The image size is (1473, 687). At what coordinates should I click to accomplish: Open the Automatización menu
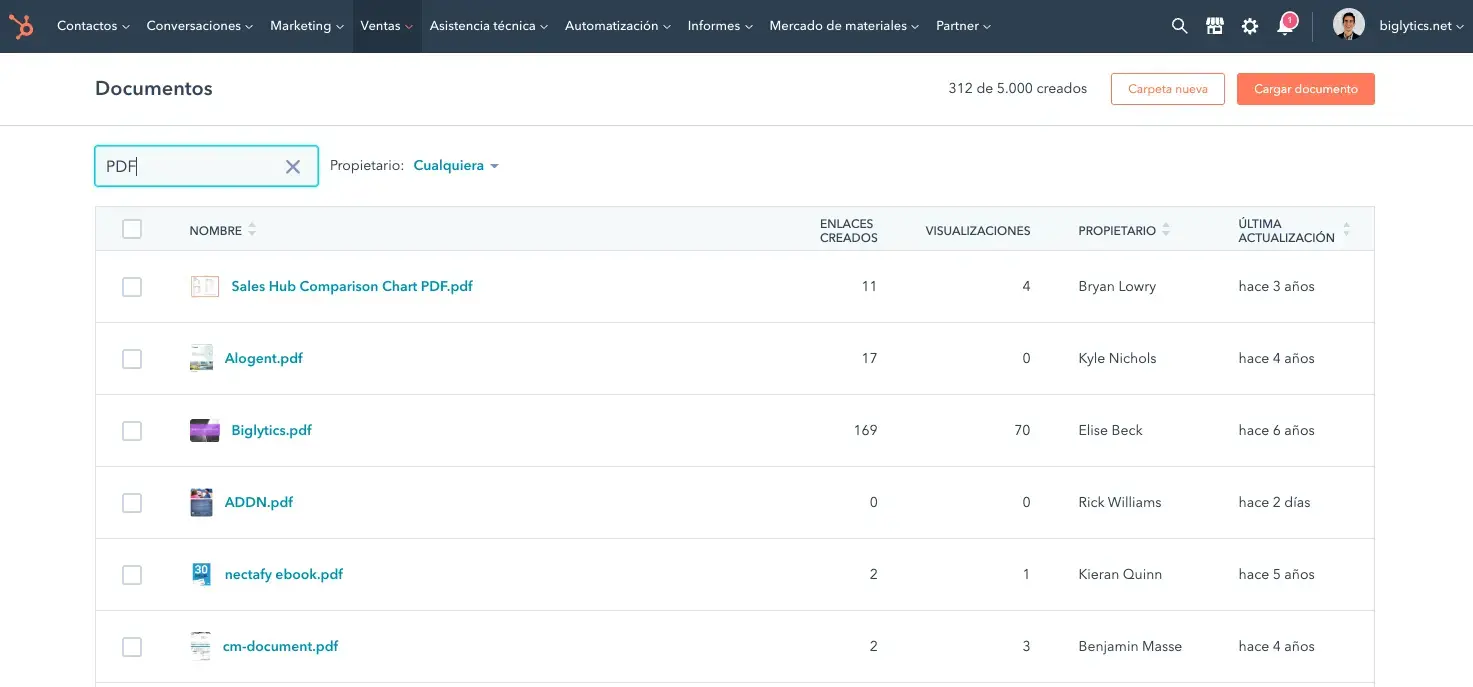coord(618,26)
